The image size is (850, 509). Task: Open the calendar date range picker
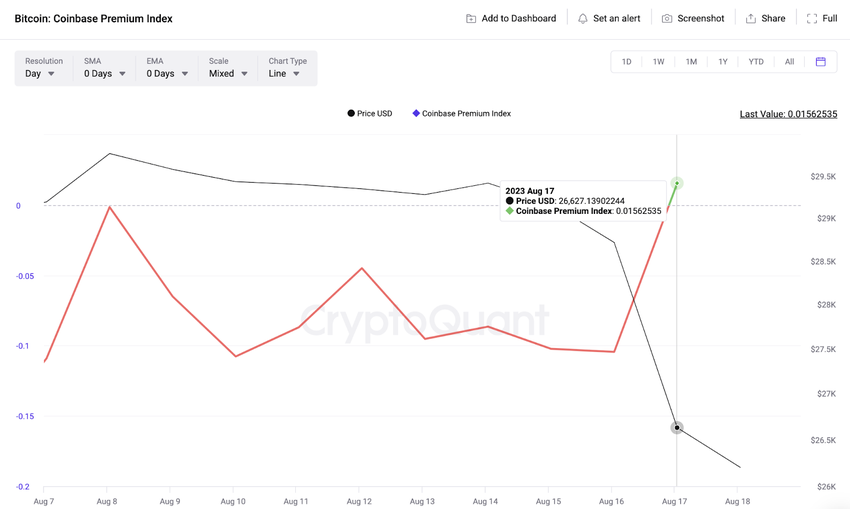click(821, 62)
